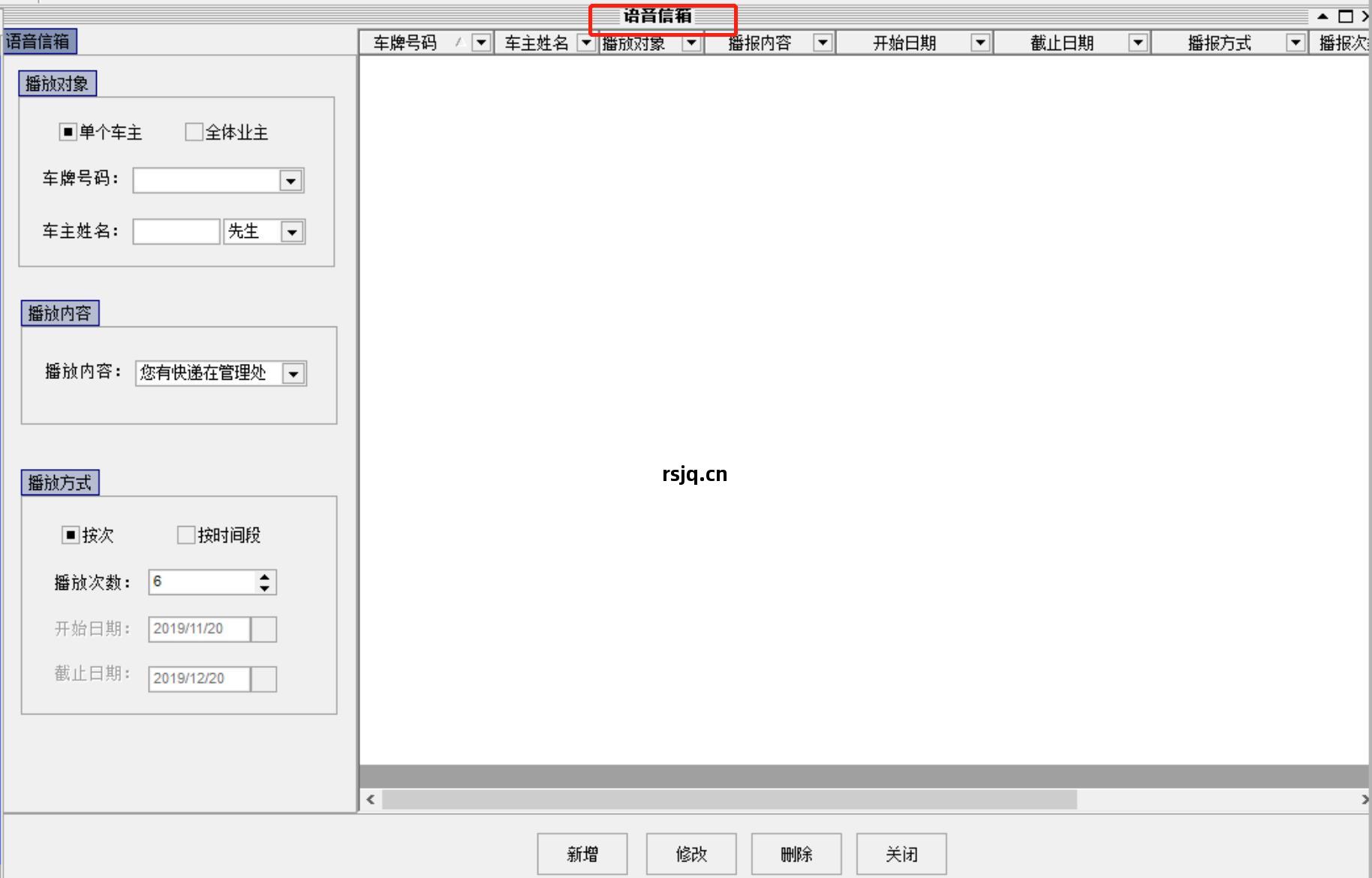Viewport: 1372px width, 878px height.
Task: Open the date picker for 截止日期
Action: pyautogui.click(x=264, y=678)
